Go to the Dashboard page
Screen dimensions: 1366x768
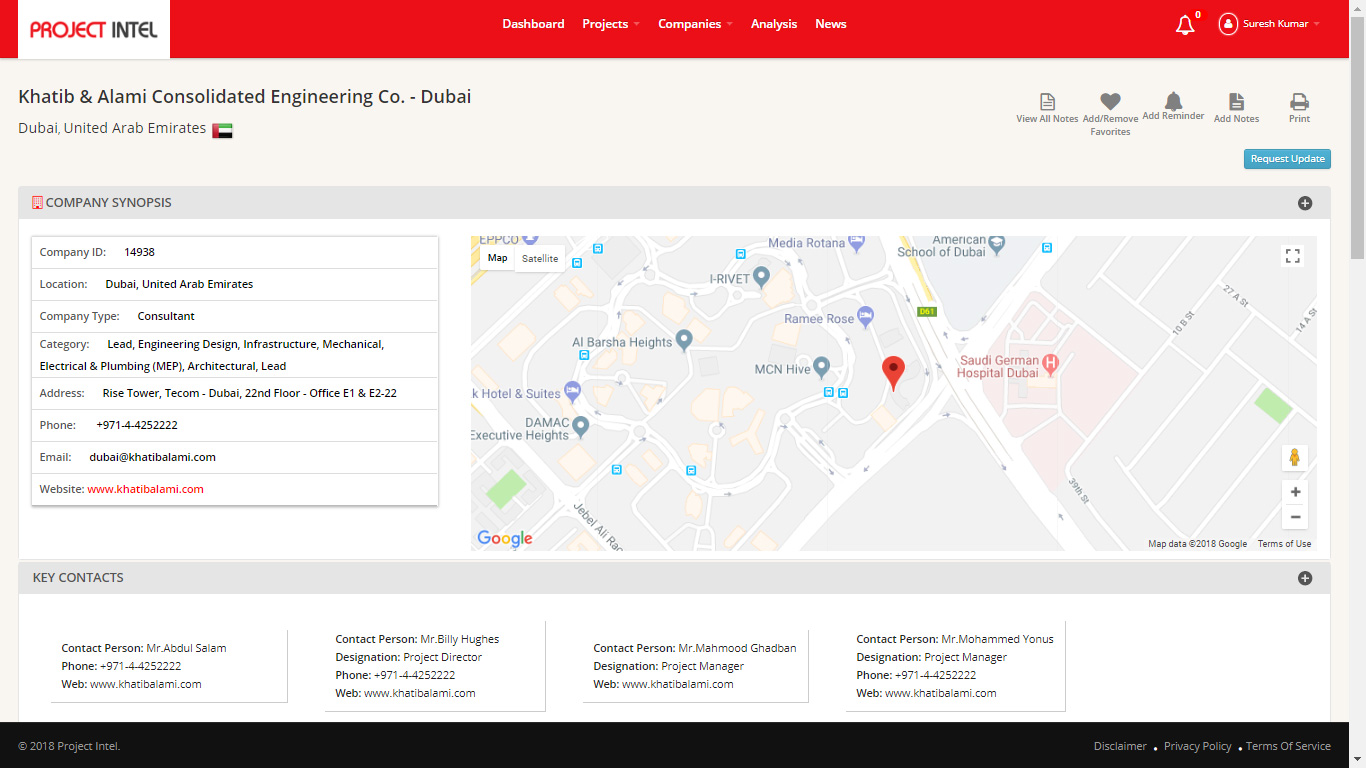[533, 24]
